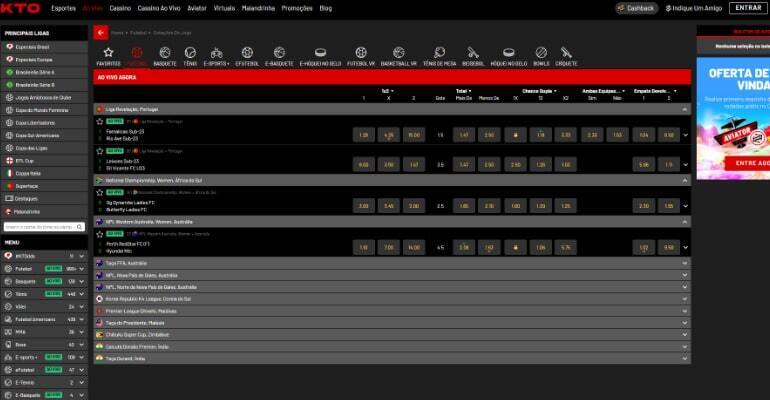Click the KTO logo
The image size is (770, 400).
pos(20,8)
